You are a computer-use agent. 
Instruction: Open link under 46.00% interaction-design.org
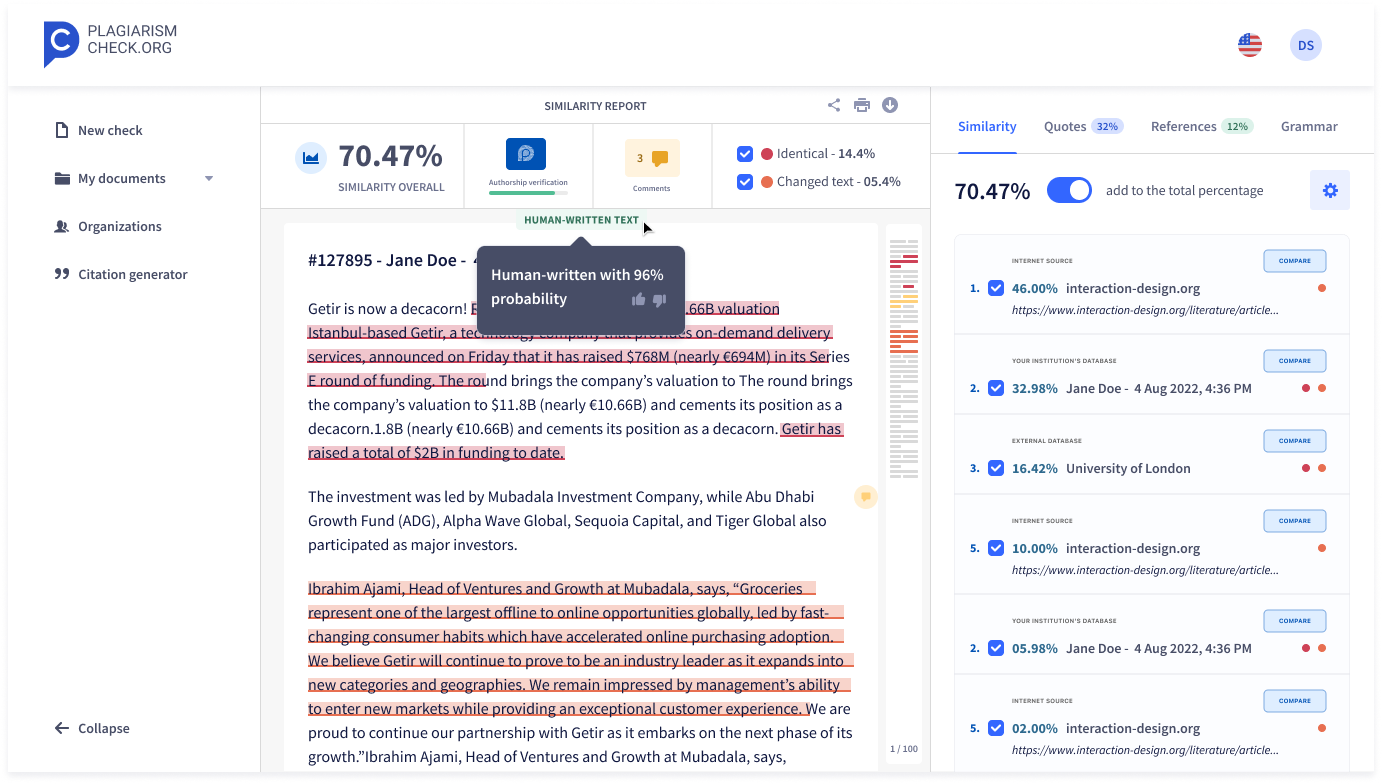[1145, 310]
